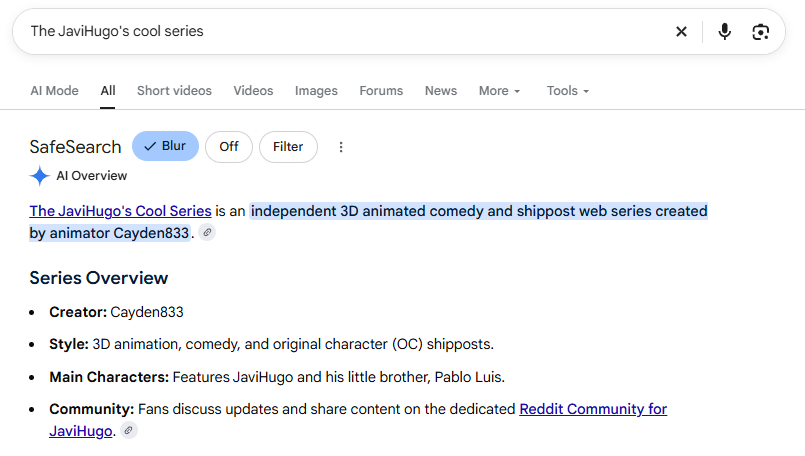Open source link icon after Reddit Community line
The width and height of the screenshot is (805, 456).
click(x=128, y=430)
